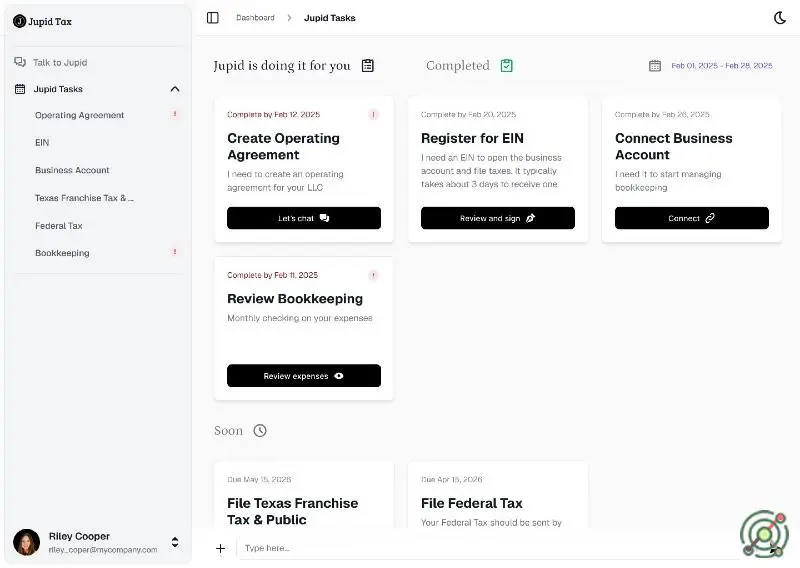Click the Jupid Tax logo
Screen dimensions: 800x568
coord(42,21)
